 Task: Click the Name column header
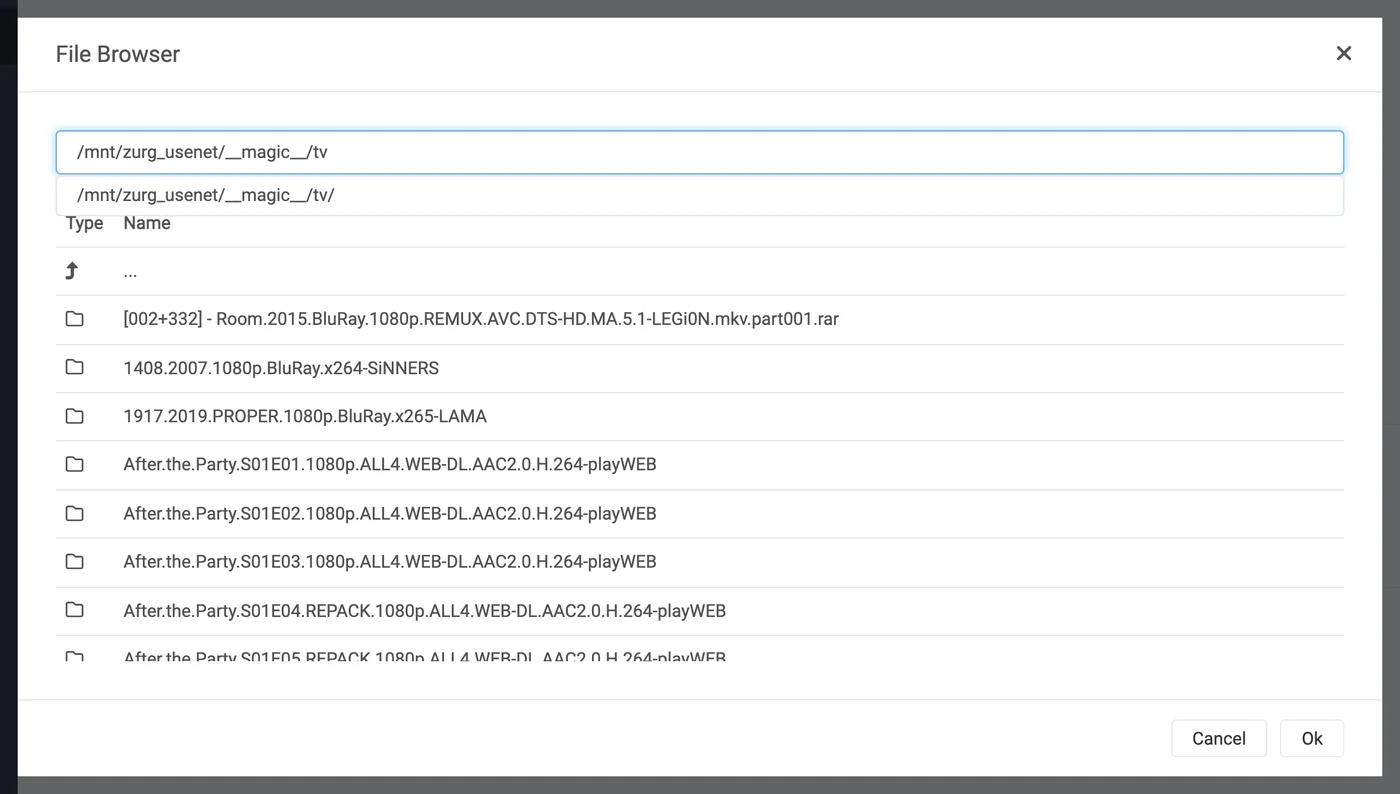coord(147,223)
